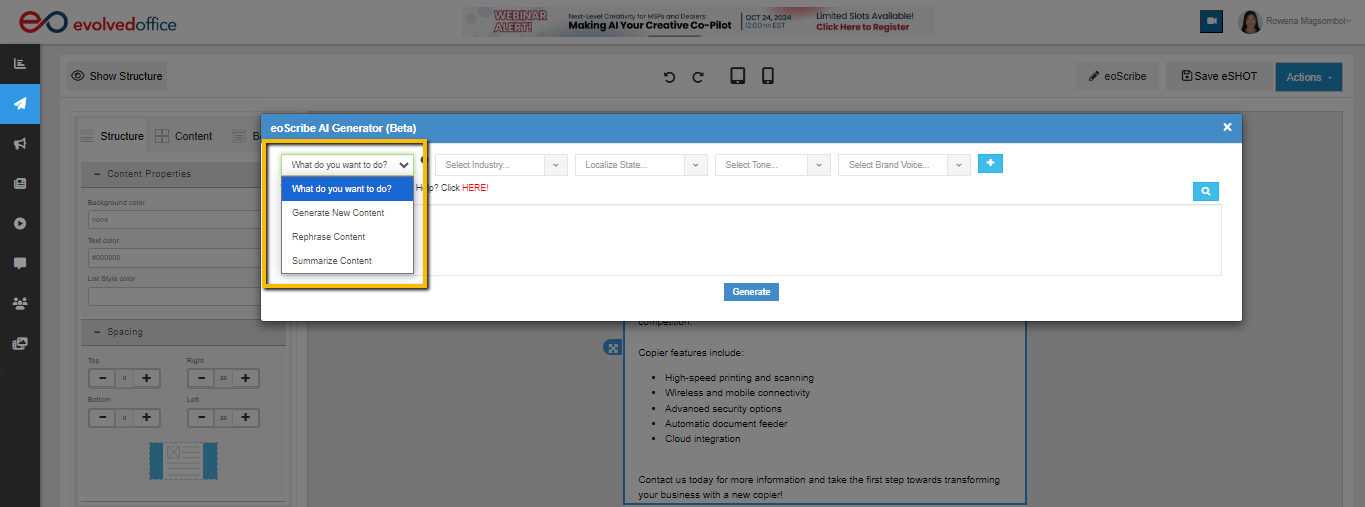Open the megaphone campaigns sidebar icon
The width and height of the screenshot is (1365, 507).
click(20, 144)
